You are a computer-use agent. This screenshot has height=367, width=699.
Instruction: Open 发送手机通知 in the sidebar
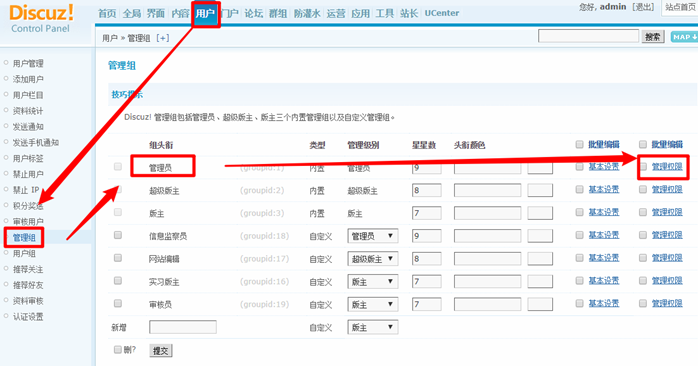[x=36, y=143]
